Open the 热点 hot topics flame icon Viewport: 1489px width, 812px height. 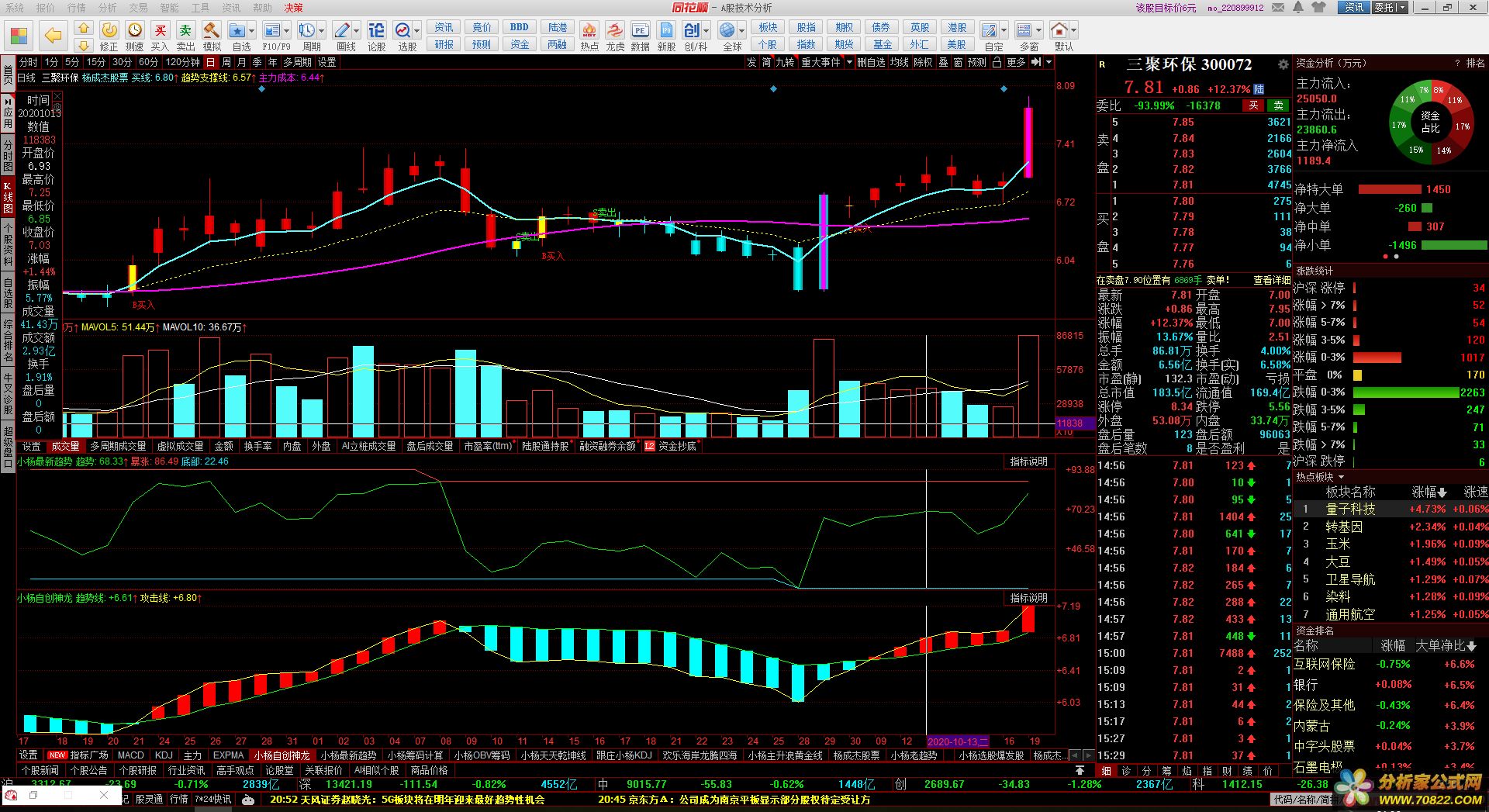pos(589,30)
